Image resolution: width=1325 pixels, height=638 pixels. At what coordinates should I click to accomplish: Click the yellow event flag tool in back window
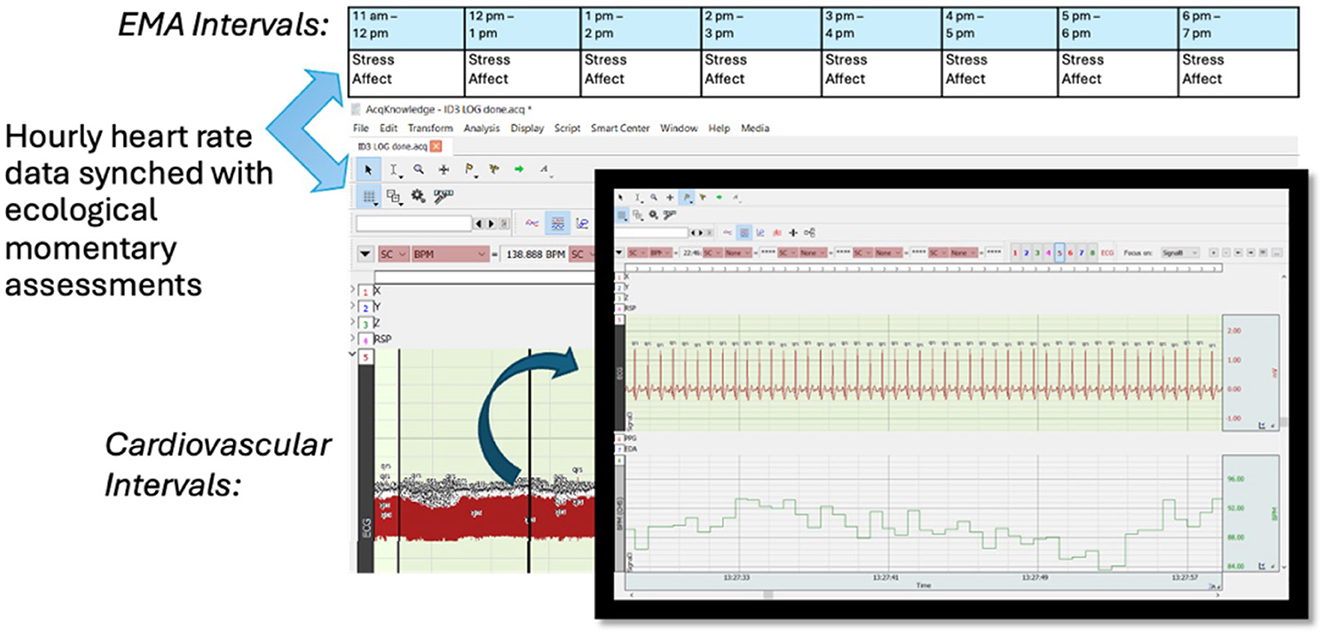pos(470,170)
